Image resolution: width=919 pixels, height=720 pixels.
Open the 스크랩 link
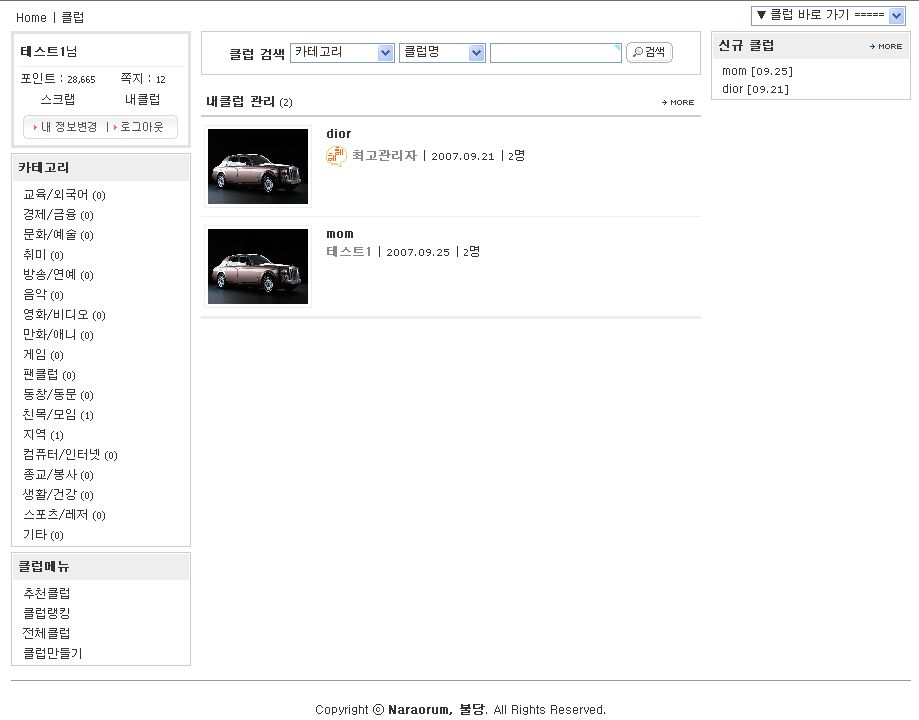click(x=57, y=100)
